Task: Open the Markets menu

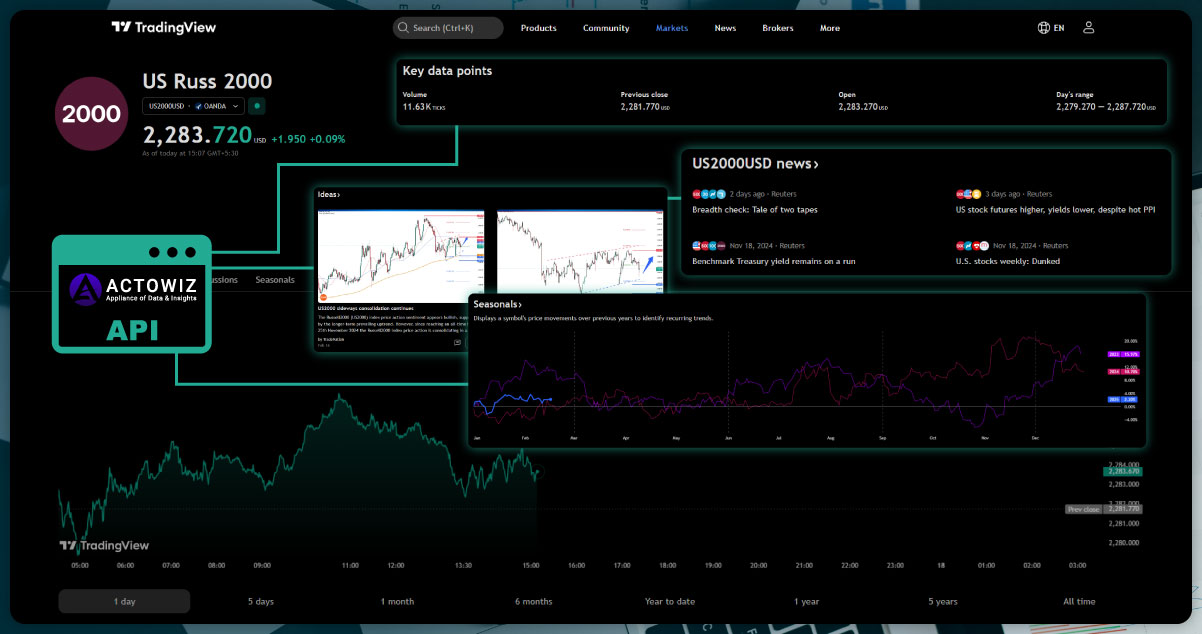Action: click(672, 28)
